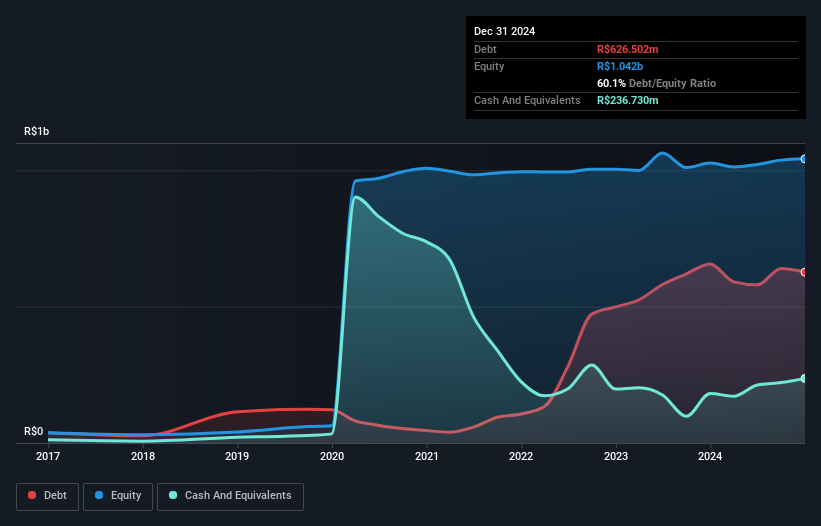Click the R$1b y-axis label
821x526 pixels.
(37, 131)
